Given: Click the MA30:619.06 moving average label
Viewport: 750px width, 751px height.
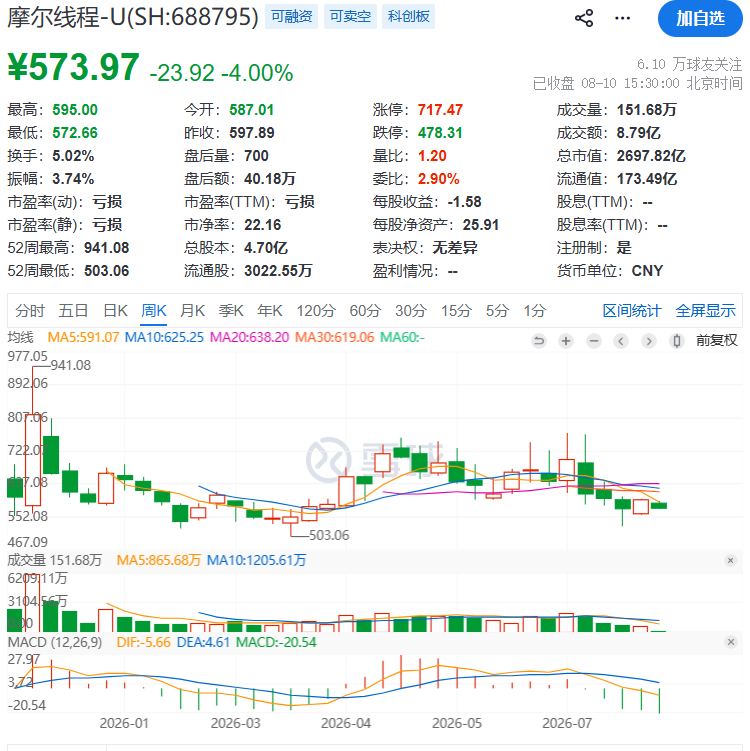Looking at the screenshot, I should [x=334, y=337].
